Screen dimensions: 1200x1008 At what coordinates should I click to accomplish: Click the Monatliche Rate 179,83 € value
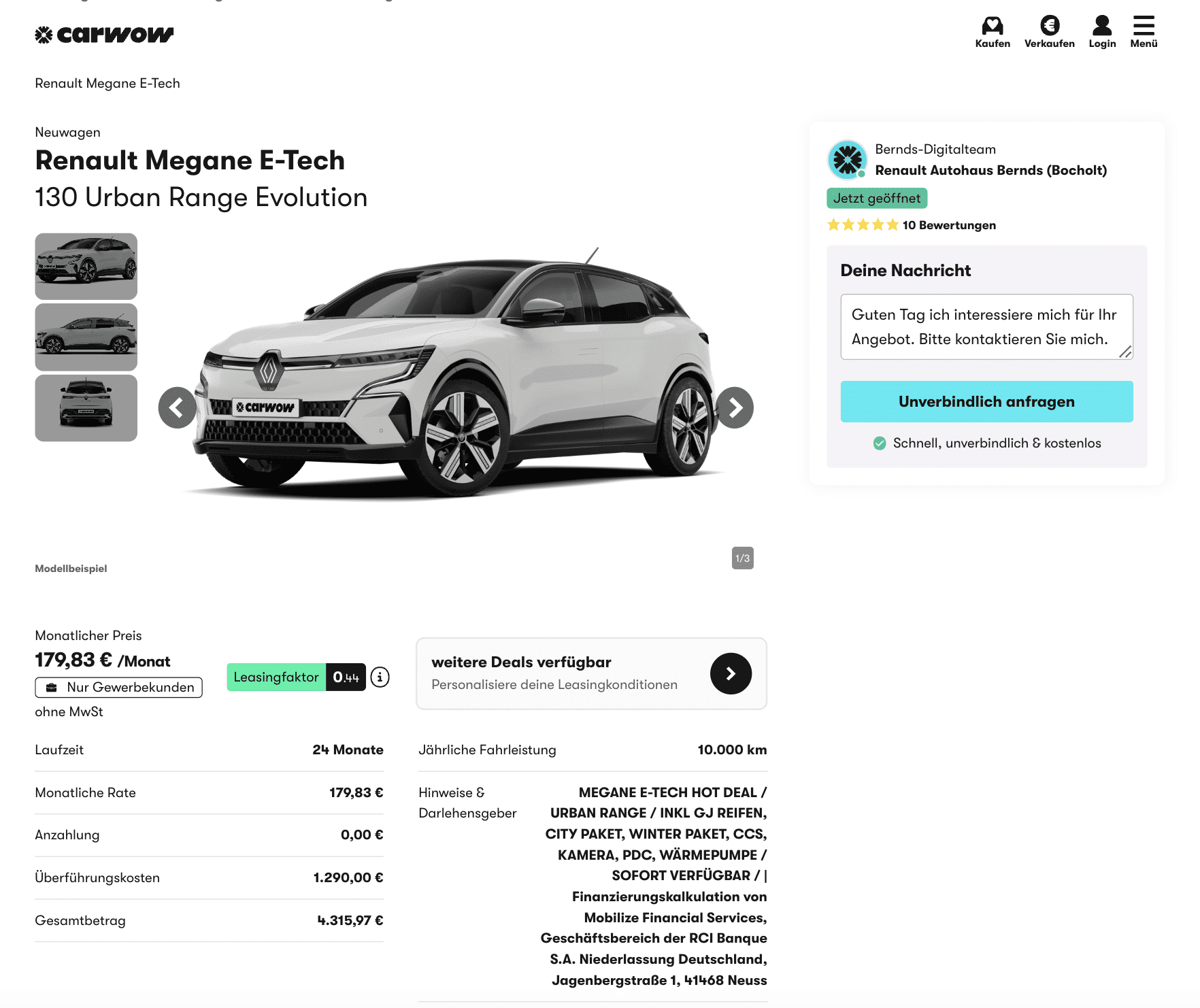click(x=356, y=792)
